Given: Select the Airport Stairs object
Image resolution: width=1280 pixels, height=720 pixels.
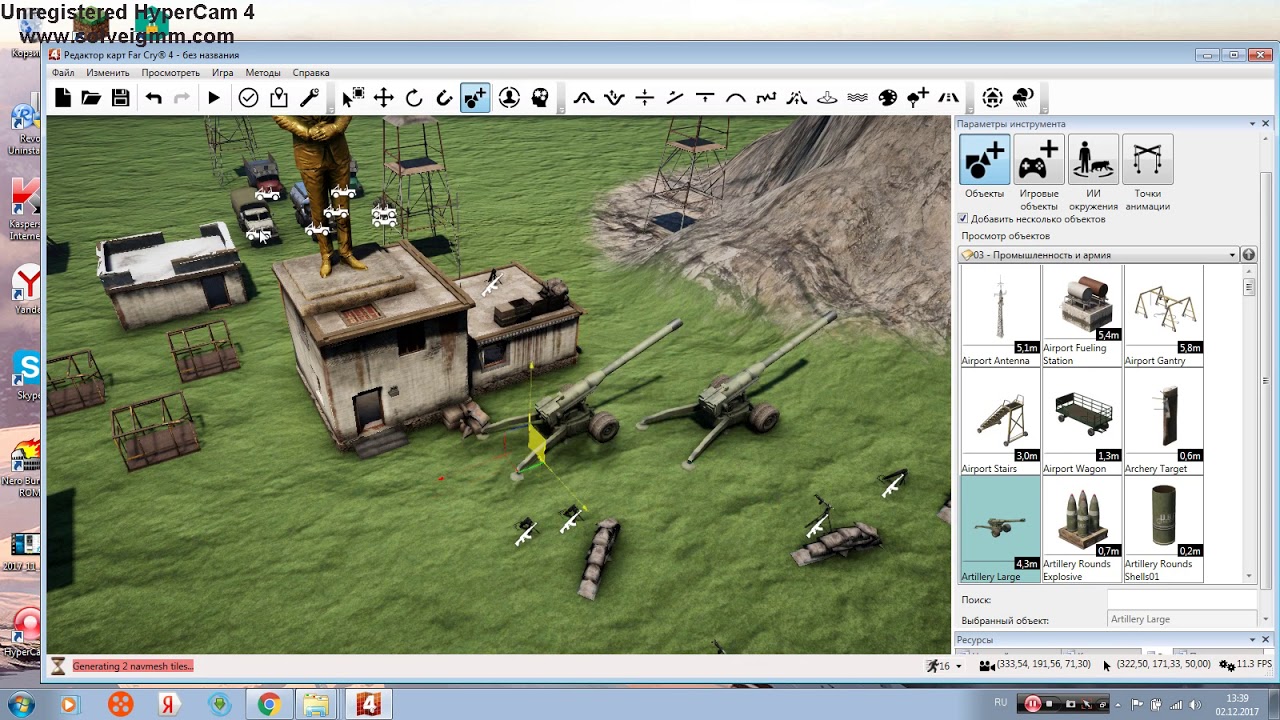Looking at the screenshot, I should point(1000,423).
